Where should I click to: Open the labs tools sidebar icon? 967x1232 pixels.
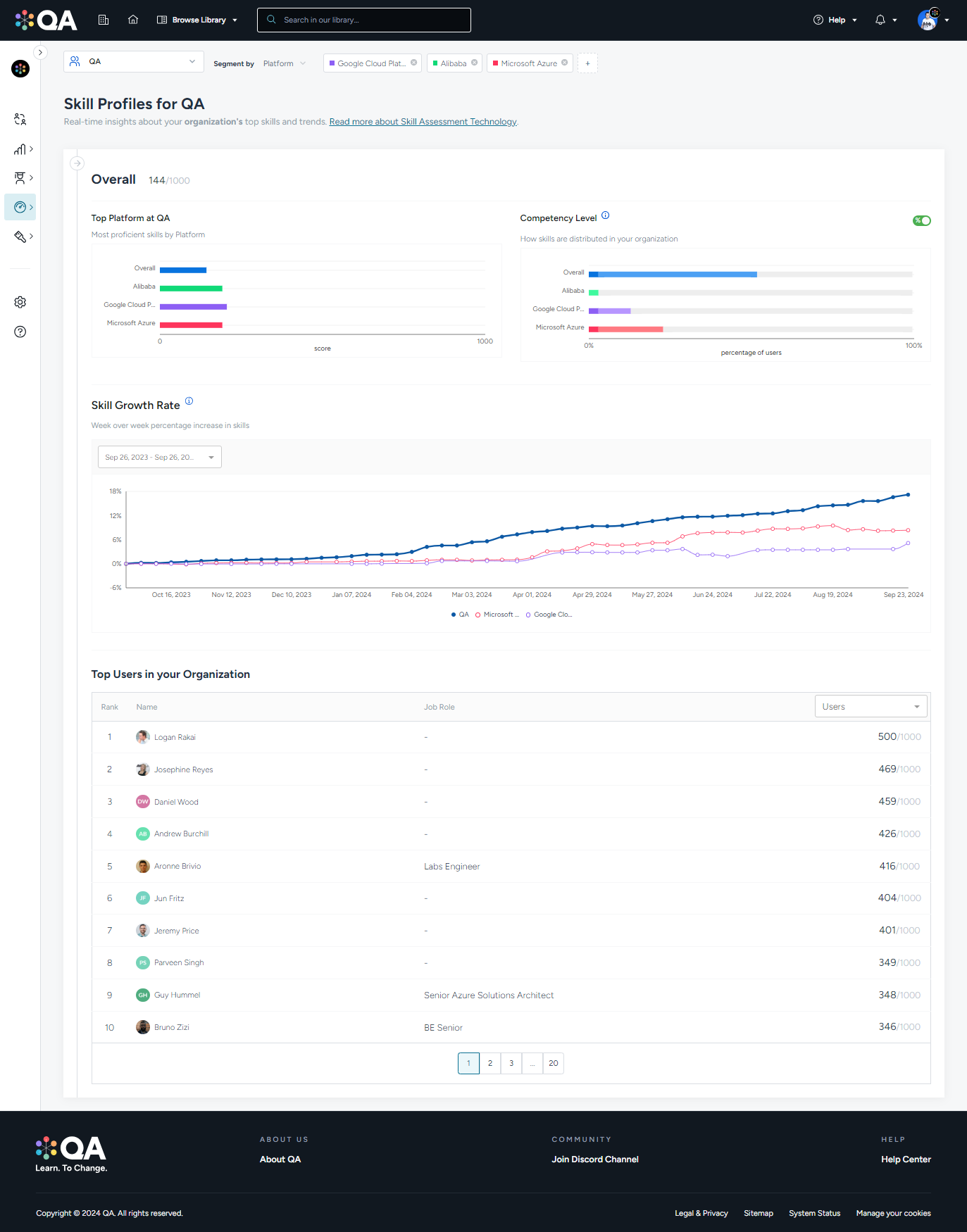pyautogui.click(x=20, y=237)
